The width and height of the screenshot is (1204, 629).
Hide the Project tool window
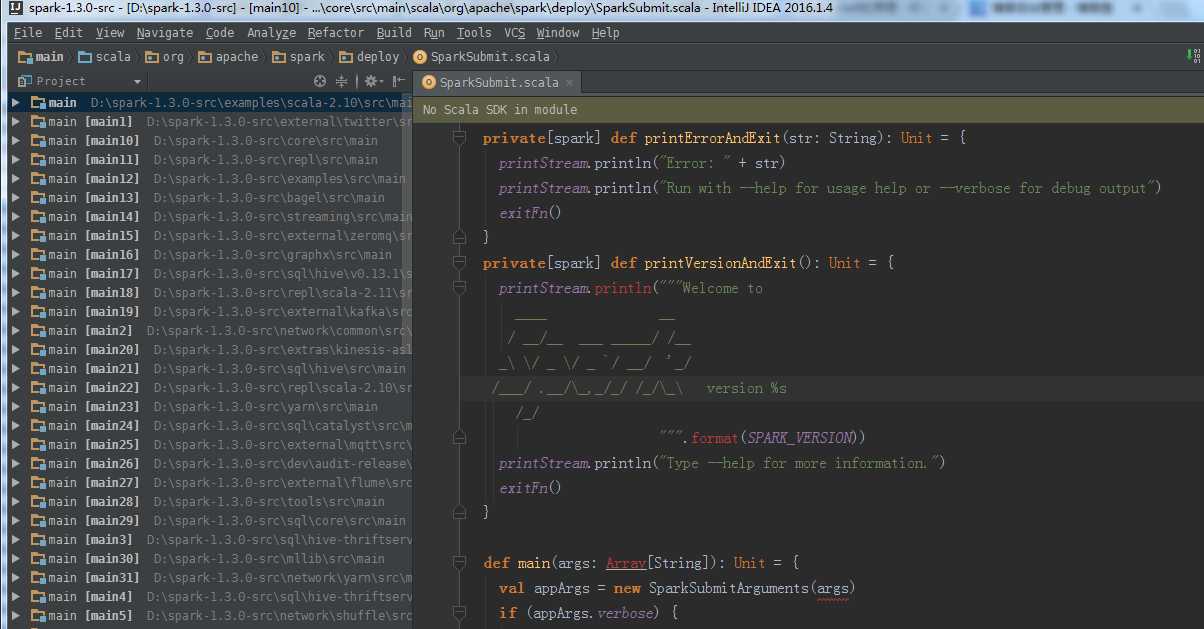397,81
